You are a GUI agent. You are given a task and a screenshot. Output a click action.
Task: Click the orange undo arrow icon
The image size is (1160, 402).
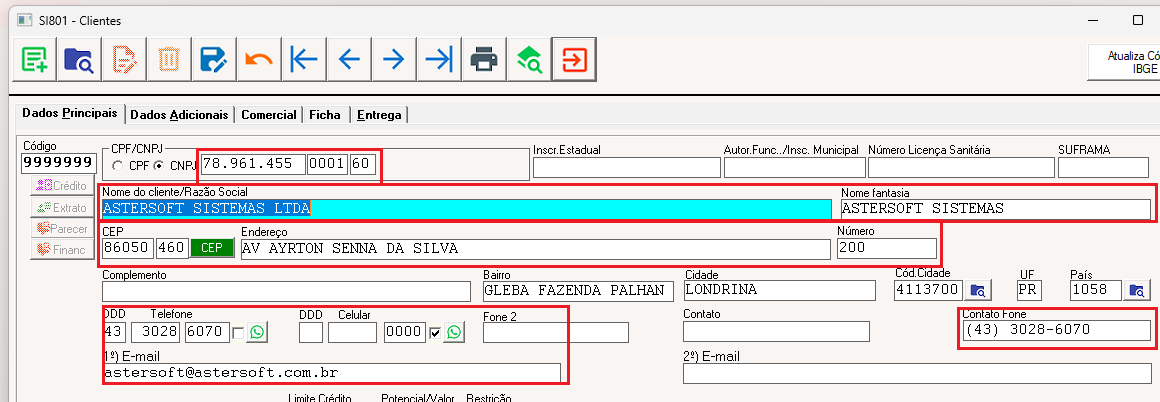[259, 59]
